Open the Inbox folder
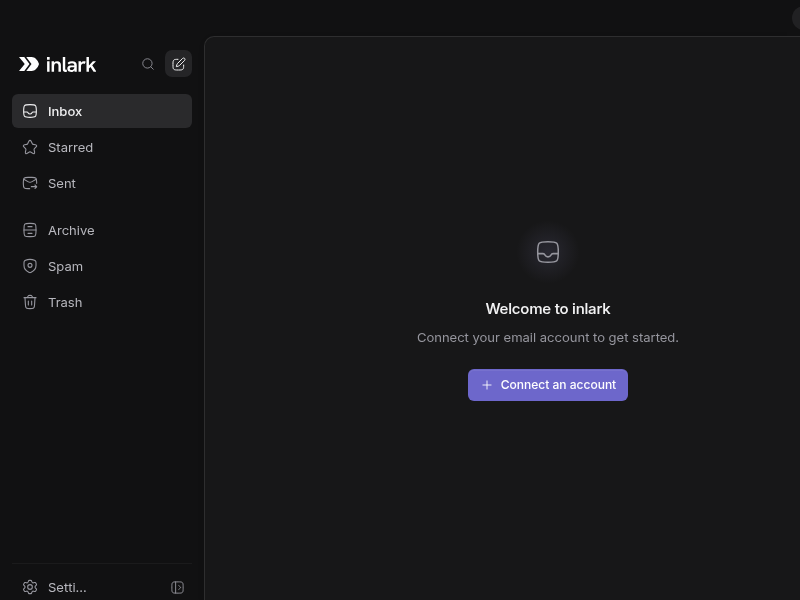Screen dimensions: 800x600 click(x=102, y=111)
